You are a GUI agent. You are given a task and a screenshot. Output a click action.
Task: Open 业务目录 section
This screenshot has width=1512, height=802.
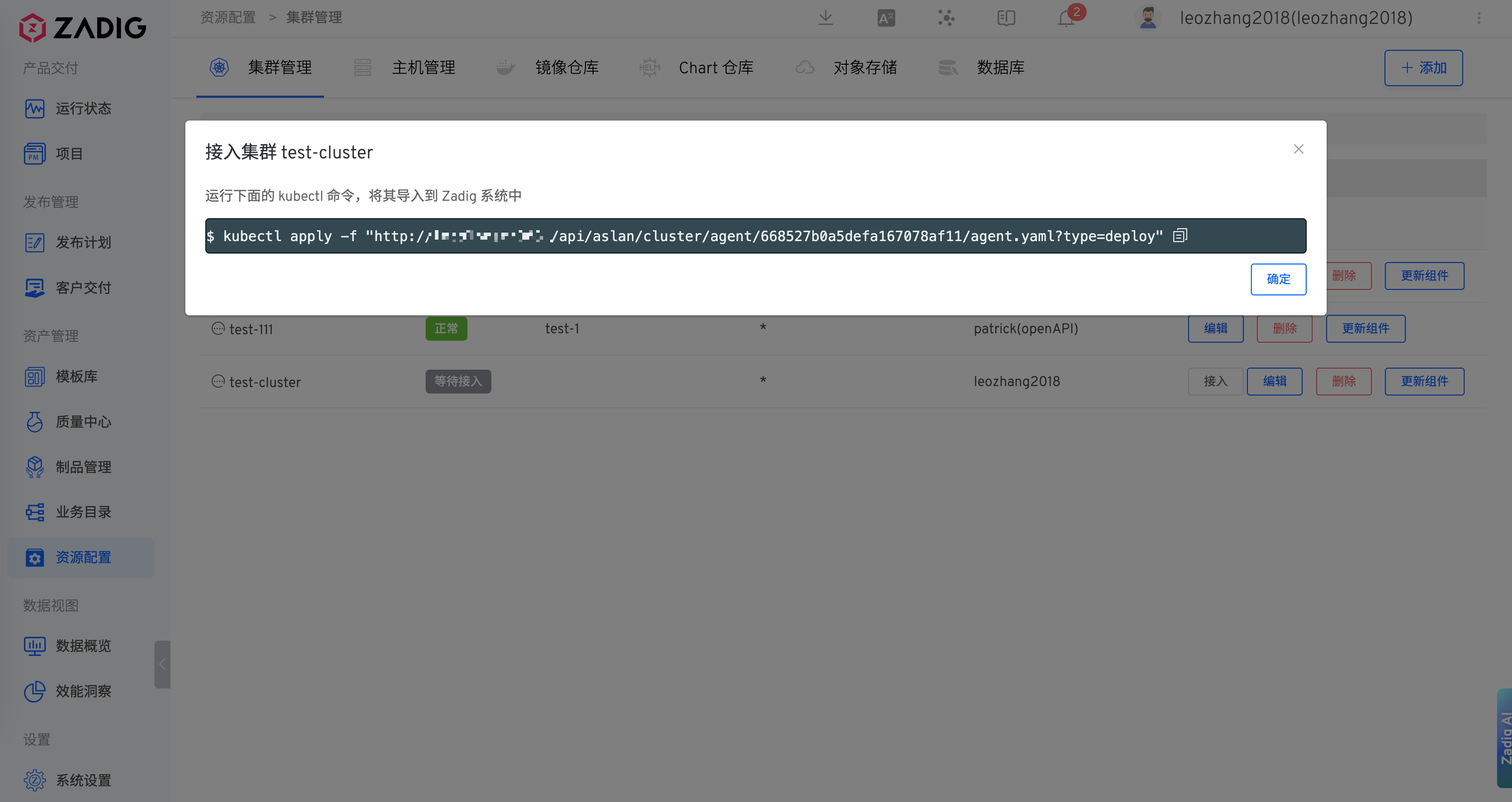[81, 512]
